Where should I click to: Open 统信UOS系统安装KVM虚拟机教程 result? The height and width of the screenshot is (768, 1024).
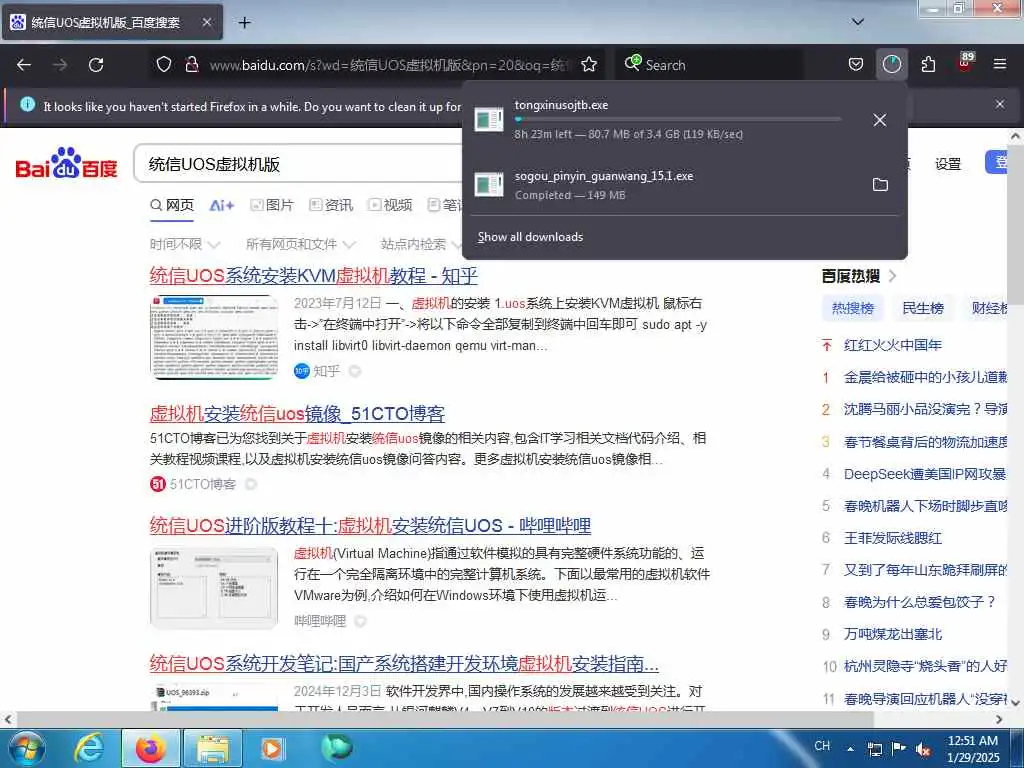313,276
